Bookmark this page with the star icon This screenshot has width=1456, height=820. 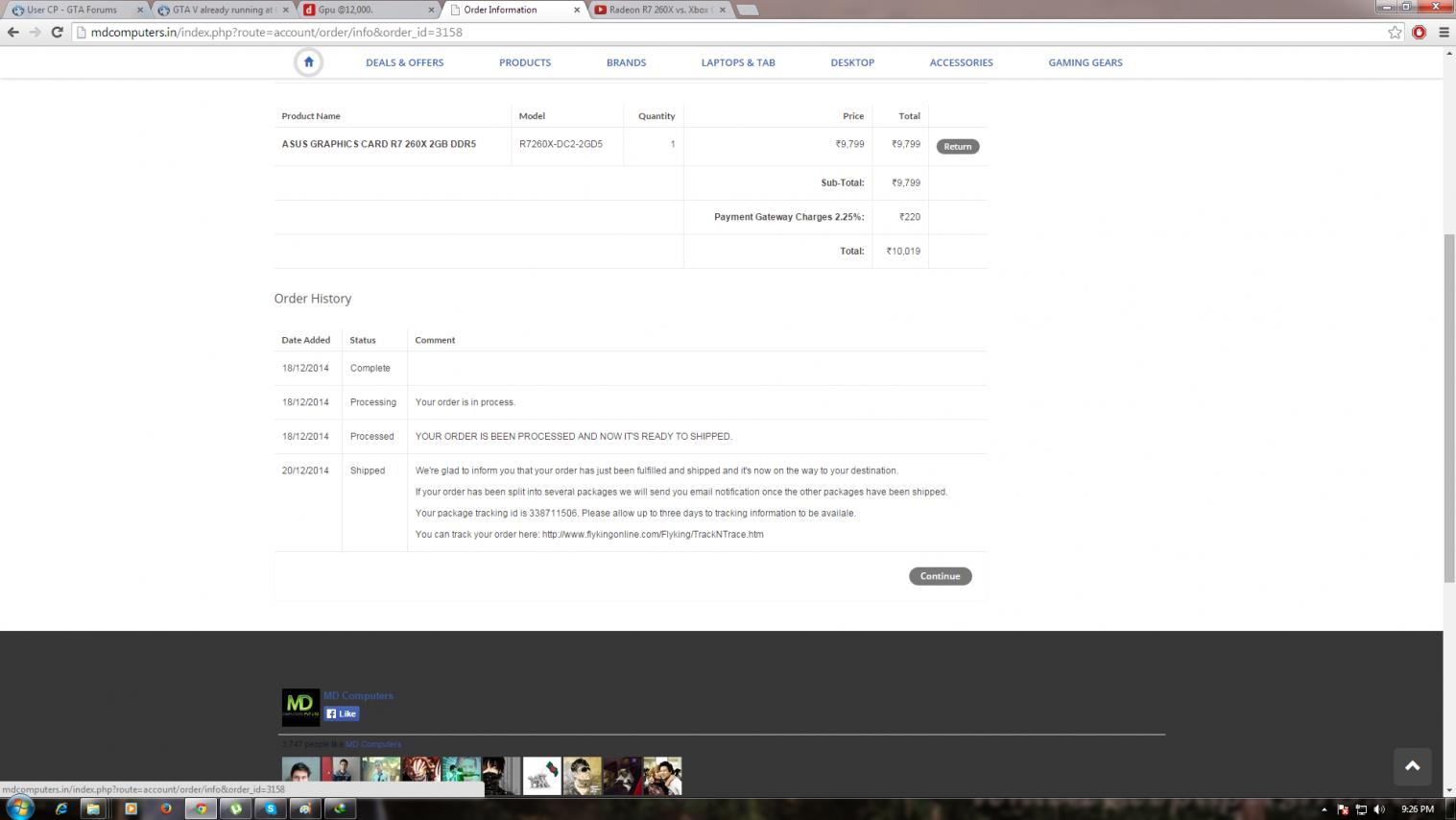coord(1395,32)
